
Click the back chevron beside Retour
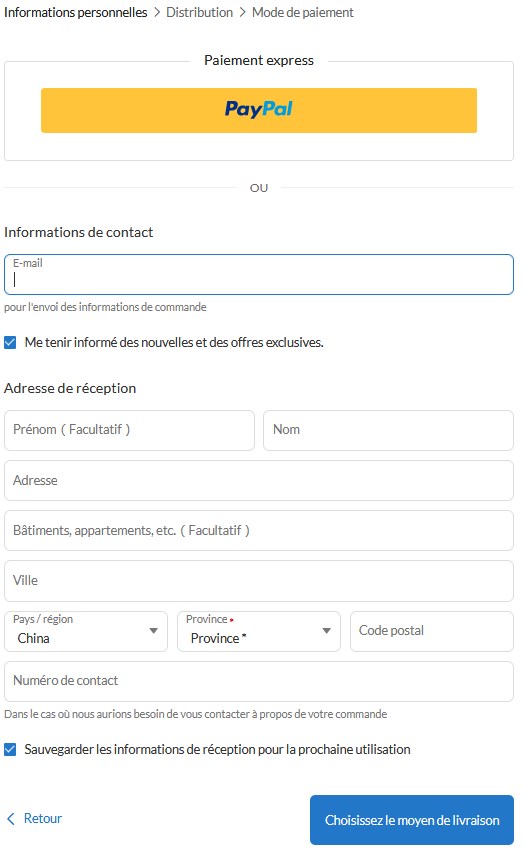pos(11,818)
